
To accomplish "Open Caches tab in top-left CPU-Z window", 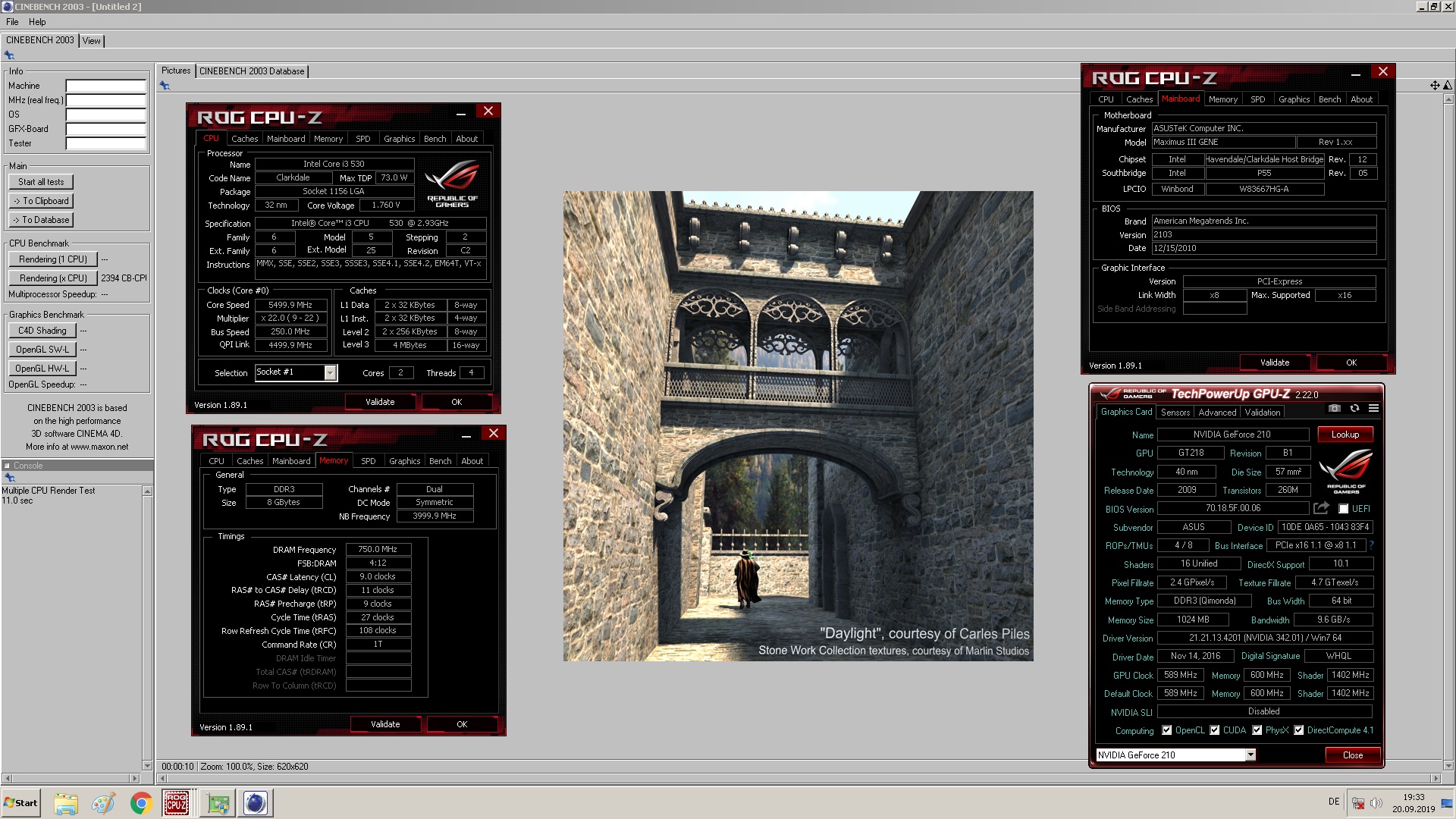I will [245, 139].
